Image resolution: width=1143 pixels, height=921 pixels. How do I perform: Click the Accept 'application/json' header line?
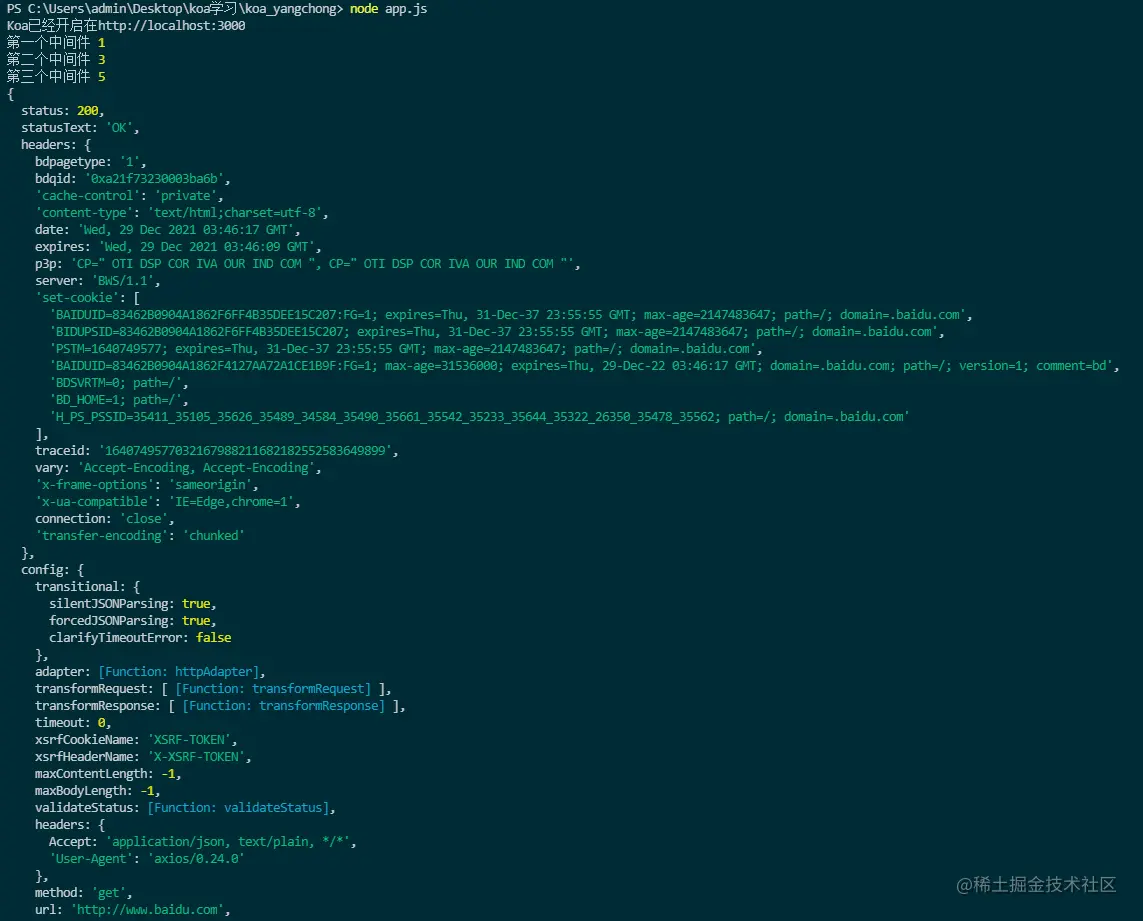pyautogui.click(x=203, y=842)
